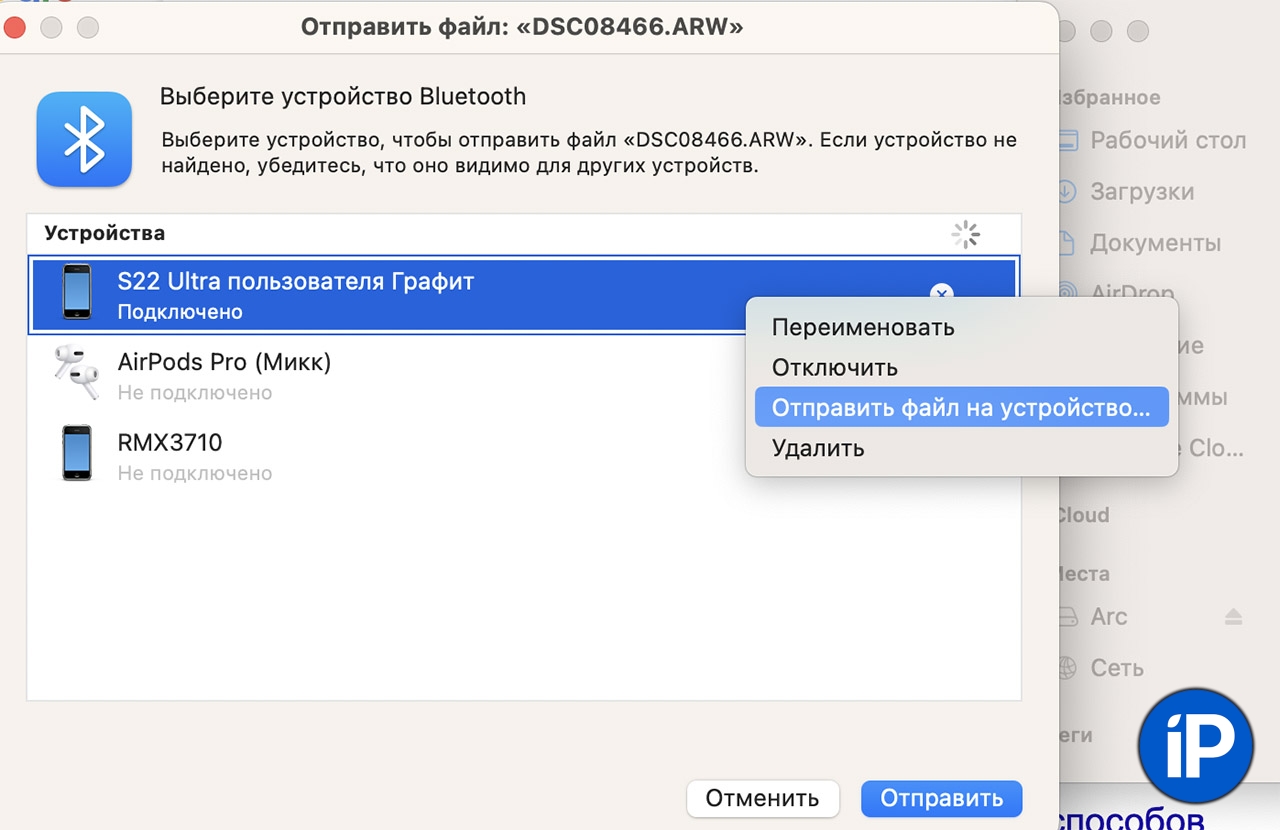
Task: Click the Отменить button
Action: coord(763,798)
